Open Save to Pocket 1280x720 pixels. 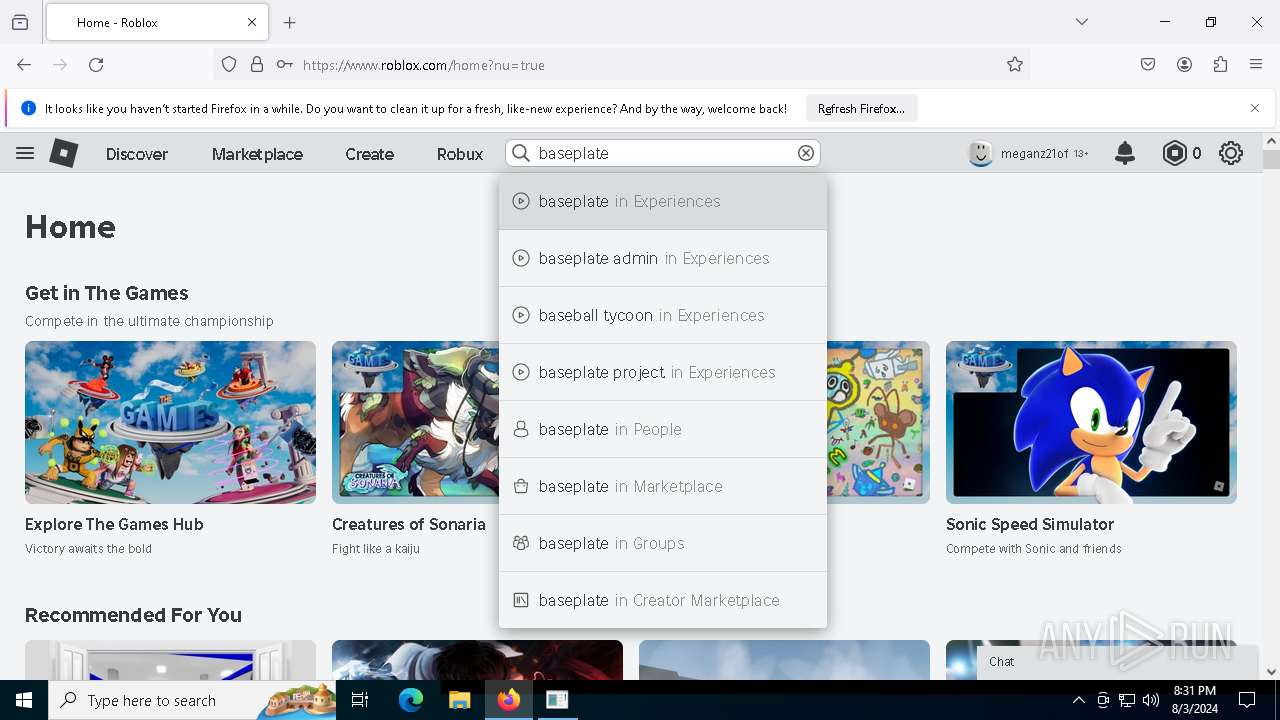[x=1148, y=65]
